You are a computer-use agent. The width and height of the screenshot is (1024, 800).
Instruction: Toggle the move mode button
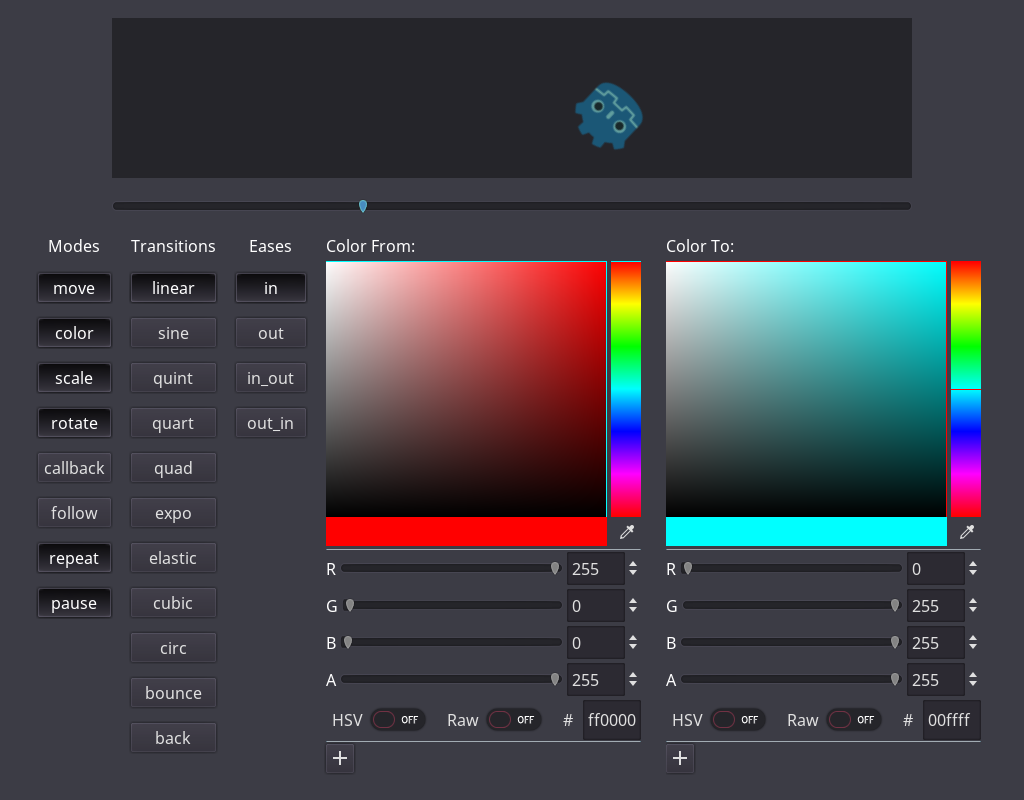[x=74, y=288]
